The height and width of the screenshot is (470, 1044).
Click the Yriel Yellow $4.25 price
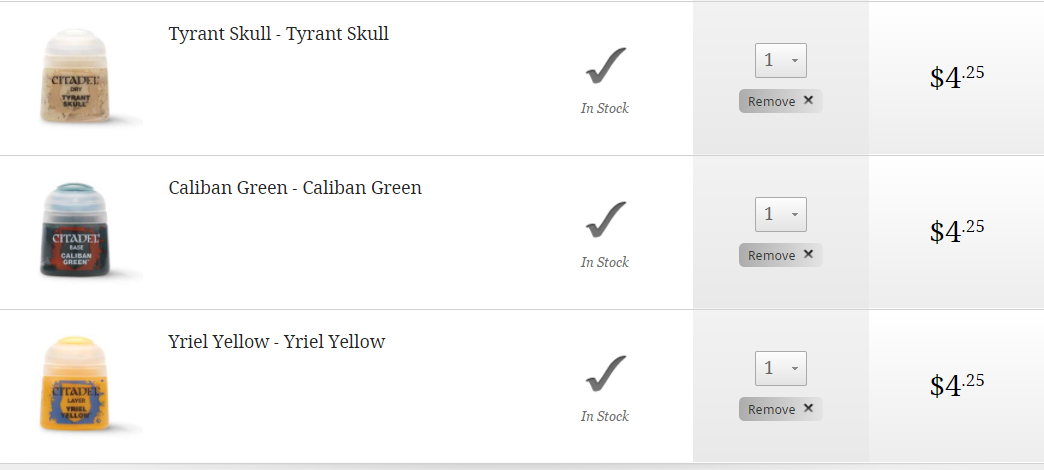[x=957, y=385]
